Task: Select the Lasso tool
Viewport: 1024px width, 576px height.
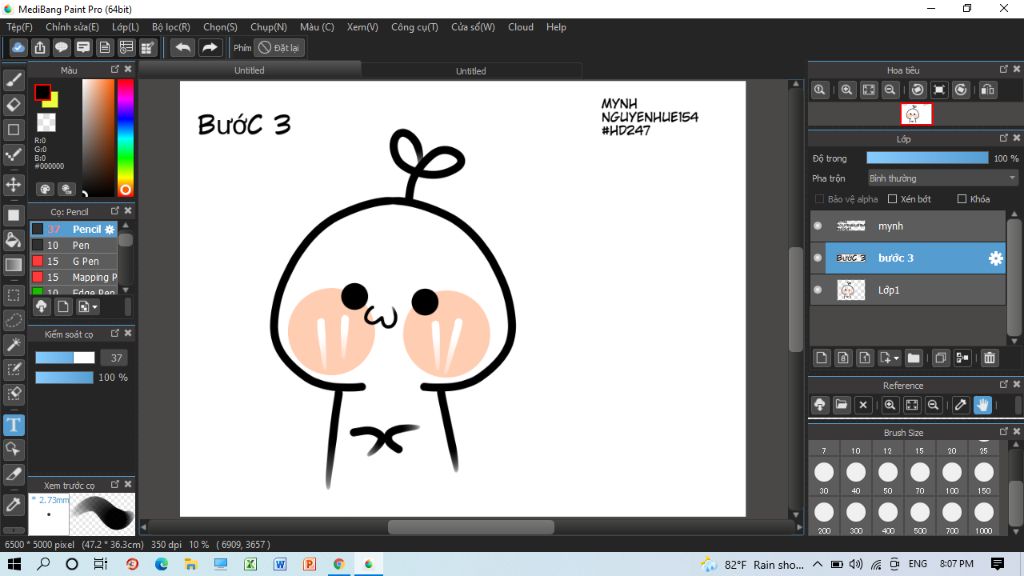Action: click(14, 320)
